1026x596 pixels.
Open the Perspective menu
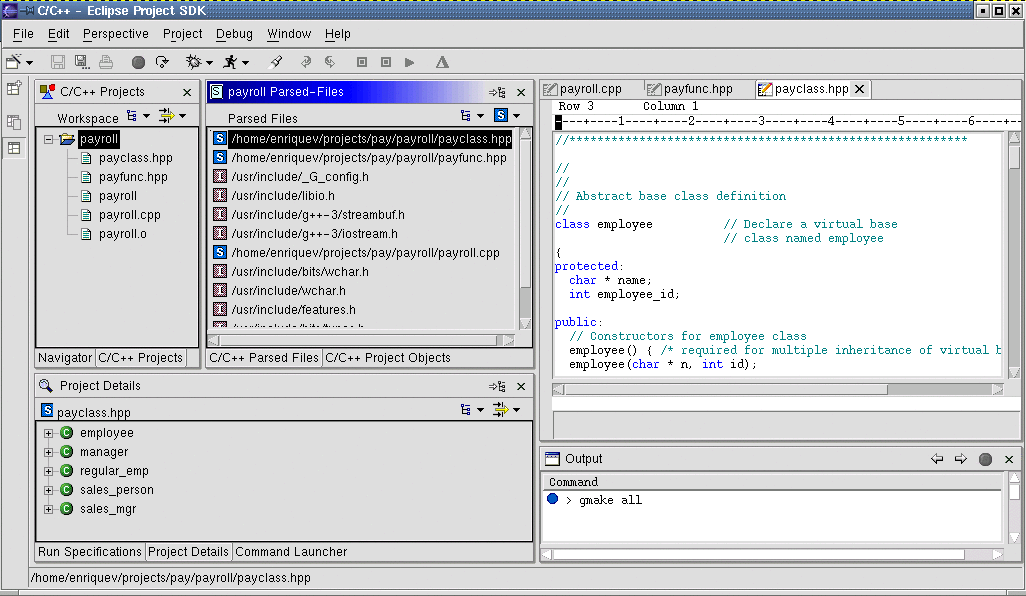116,34
